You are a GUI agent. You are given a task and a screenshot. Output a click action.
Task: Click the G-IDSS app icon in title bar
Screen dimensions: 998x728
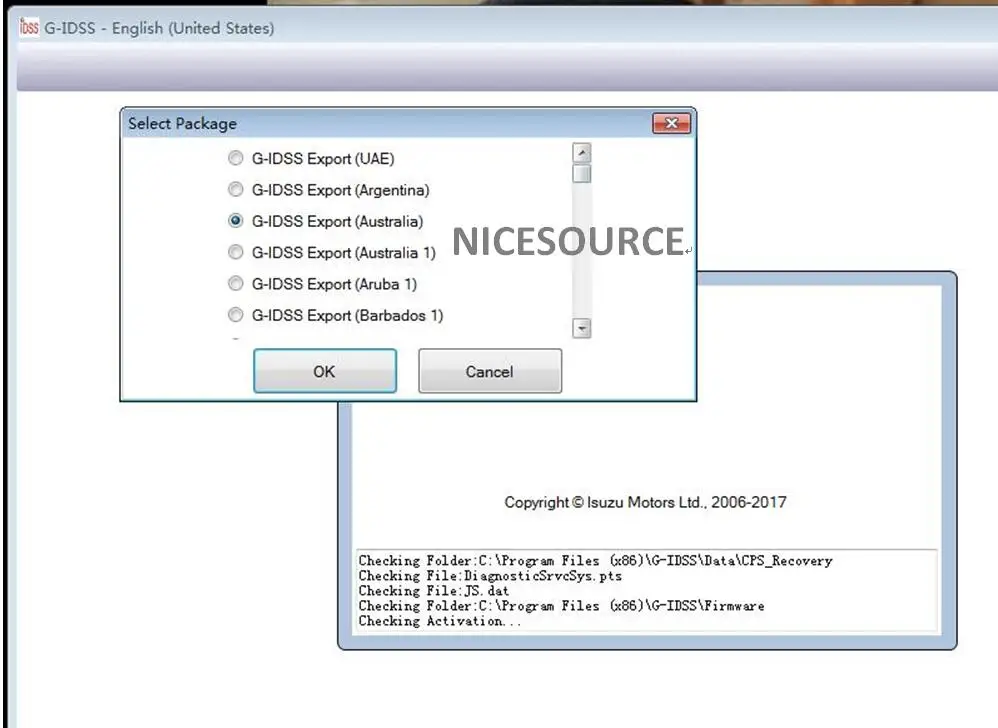pyautogui.click(x=29, y=27)
